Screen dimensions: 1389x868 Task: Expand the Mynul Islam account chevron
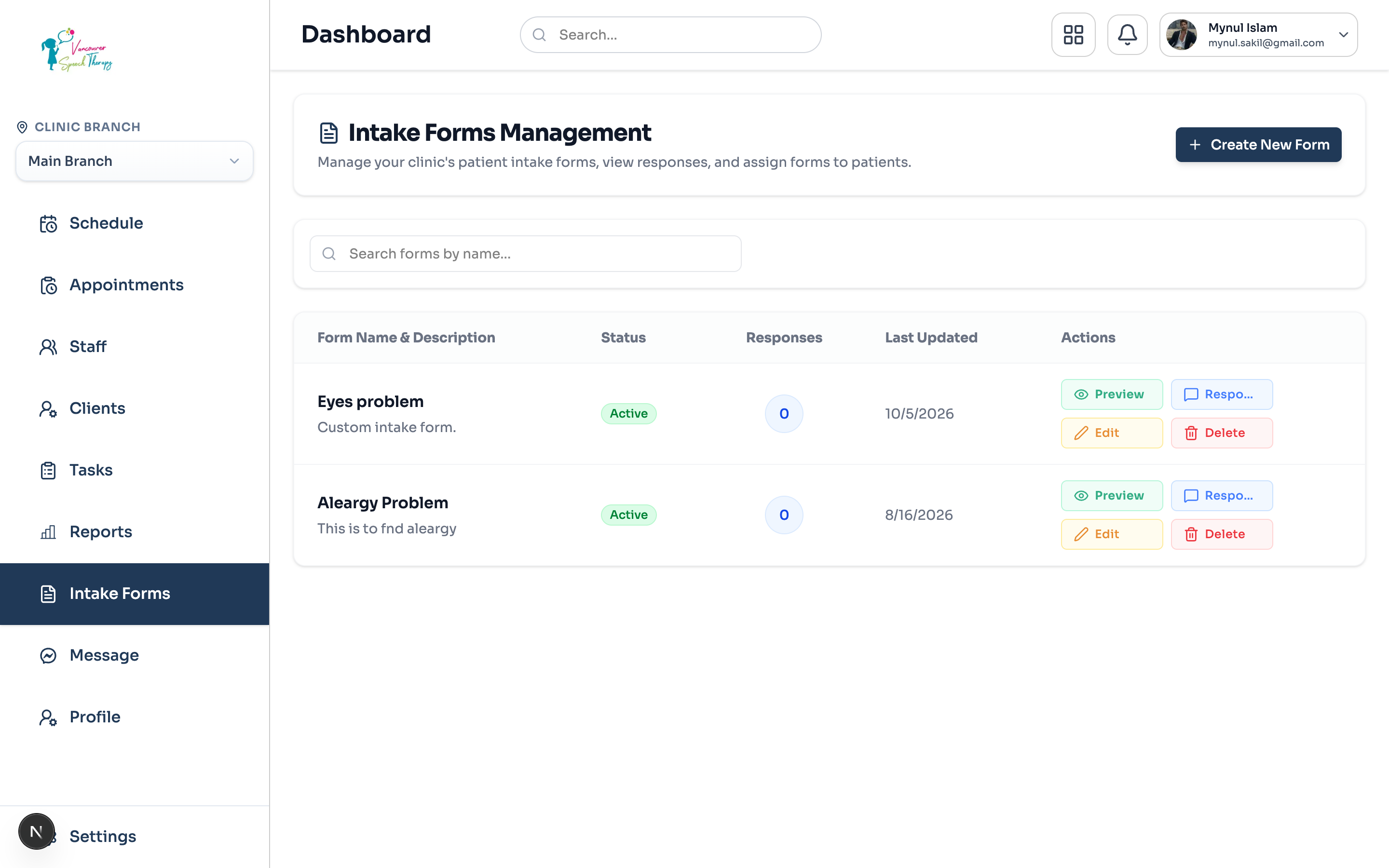point(1343,34)
